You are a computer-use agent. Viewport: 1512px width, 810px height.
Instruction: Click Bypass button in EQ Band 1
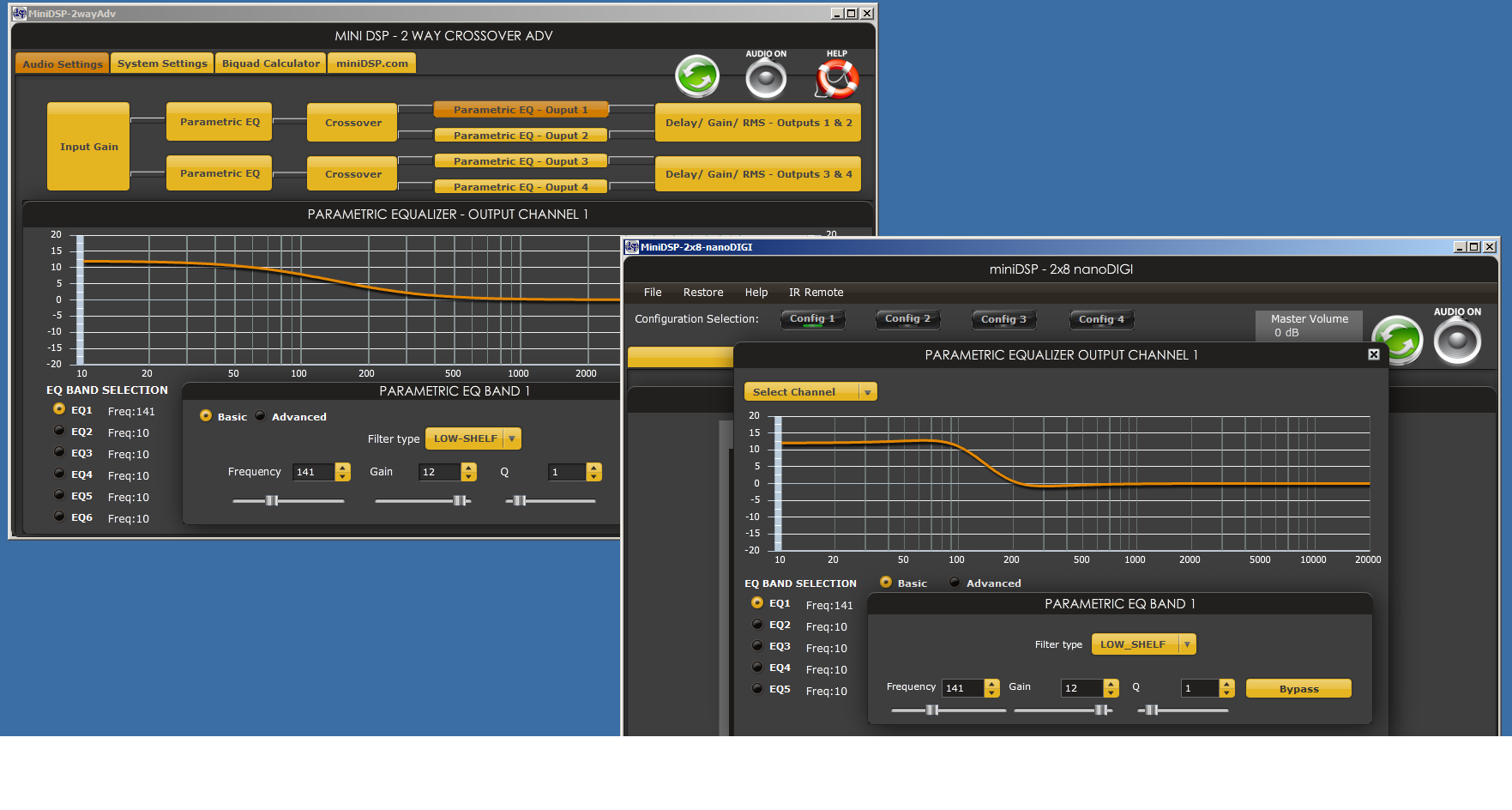tap(1298, 689)
